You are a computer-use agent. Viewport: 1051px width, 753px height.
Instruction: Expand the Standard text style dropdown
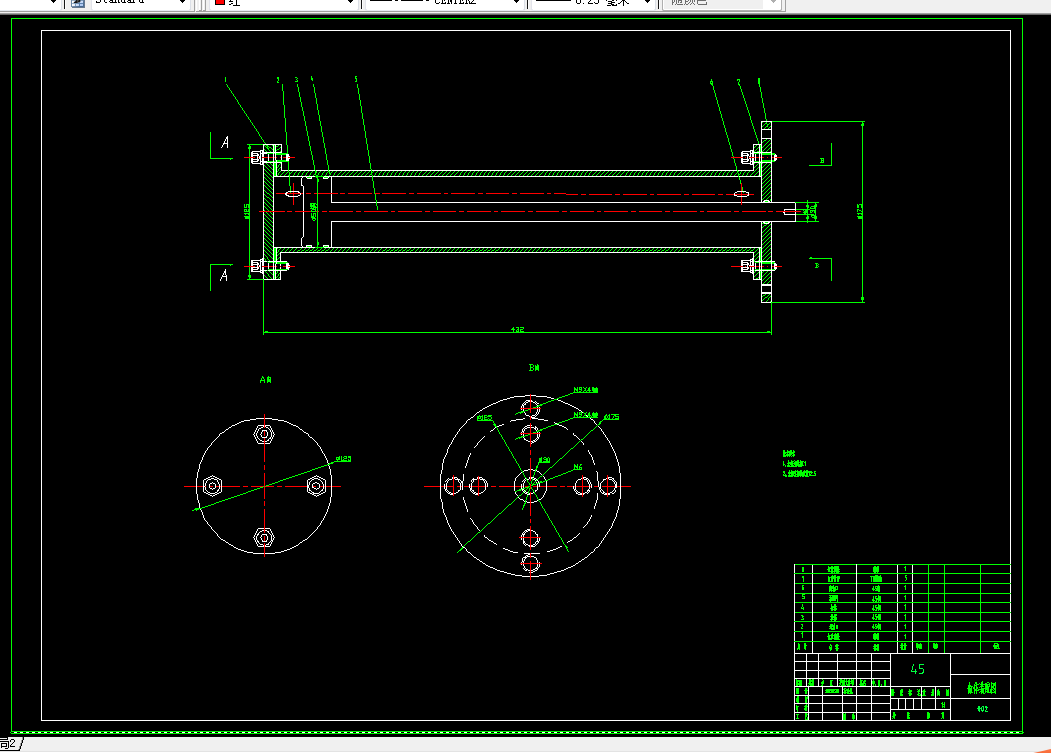(182, 3)
